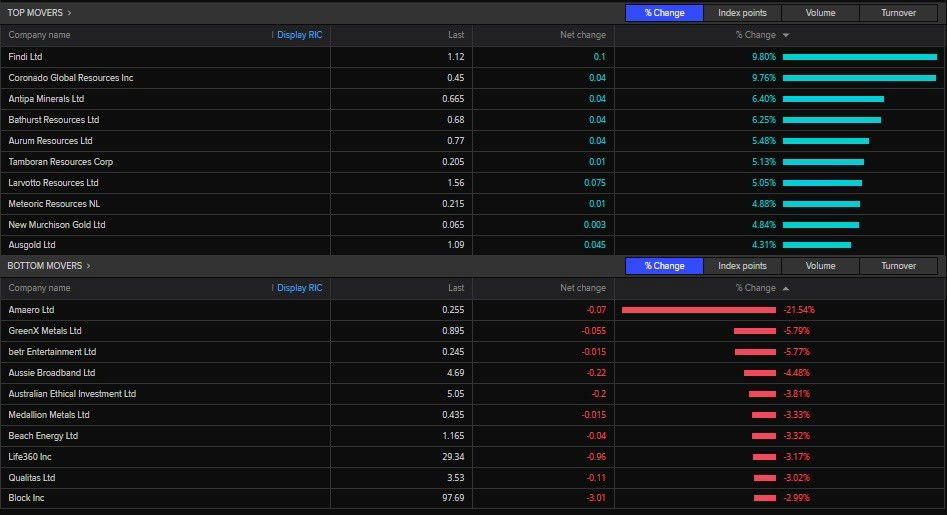Sort Top Movers by Last column
947x515 pixels.
[x=456, y=35]
